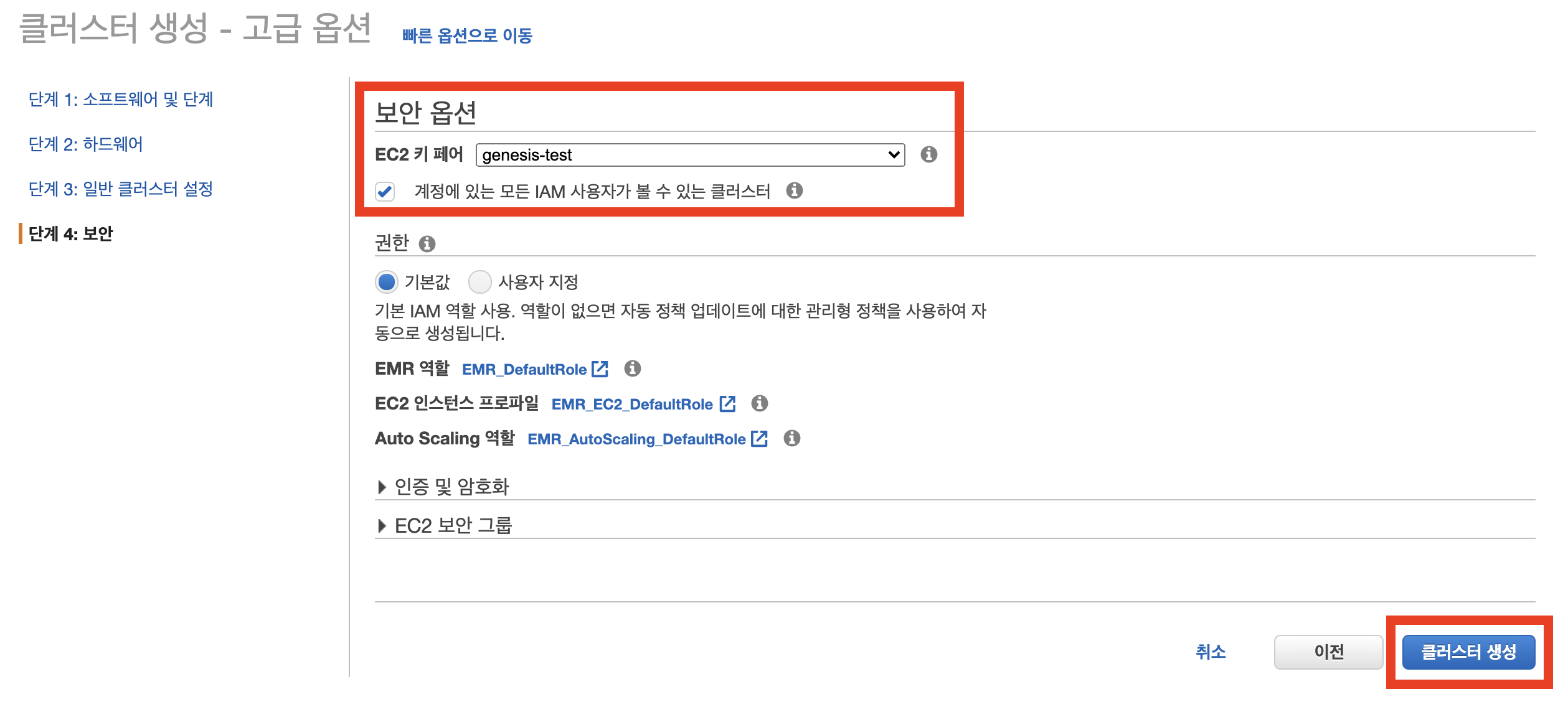This screenshot has height=707, width=1568.
Task: Click info icon next to IAM users visibility checkbox
Action: (794, 190)
